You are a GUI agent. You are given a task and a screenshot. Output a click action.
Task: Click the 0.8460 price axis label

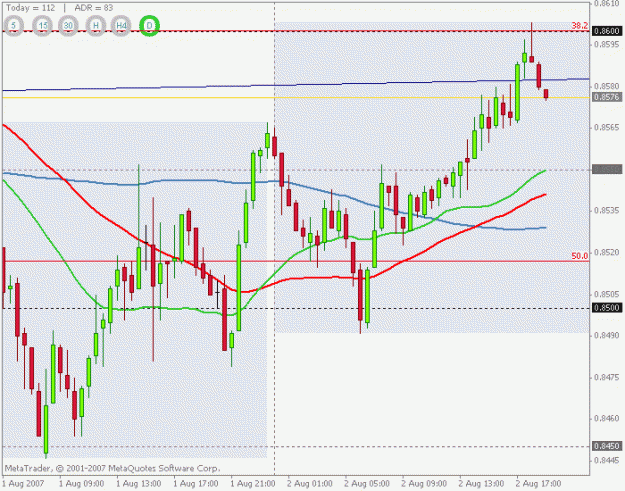pos(607,418)
